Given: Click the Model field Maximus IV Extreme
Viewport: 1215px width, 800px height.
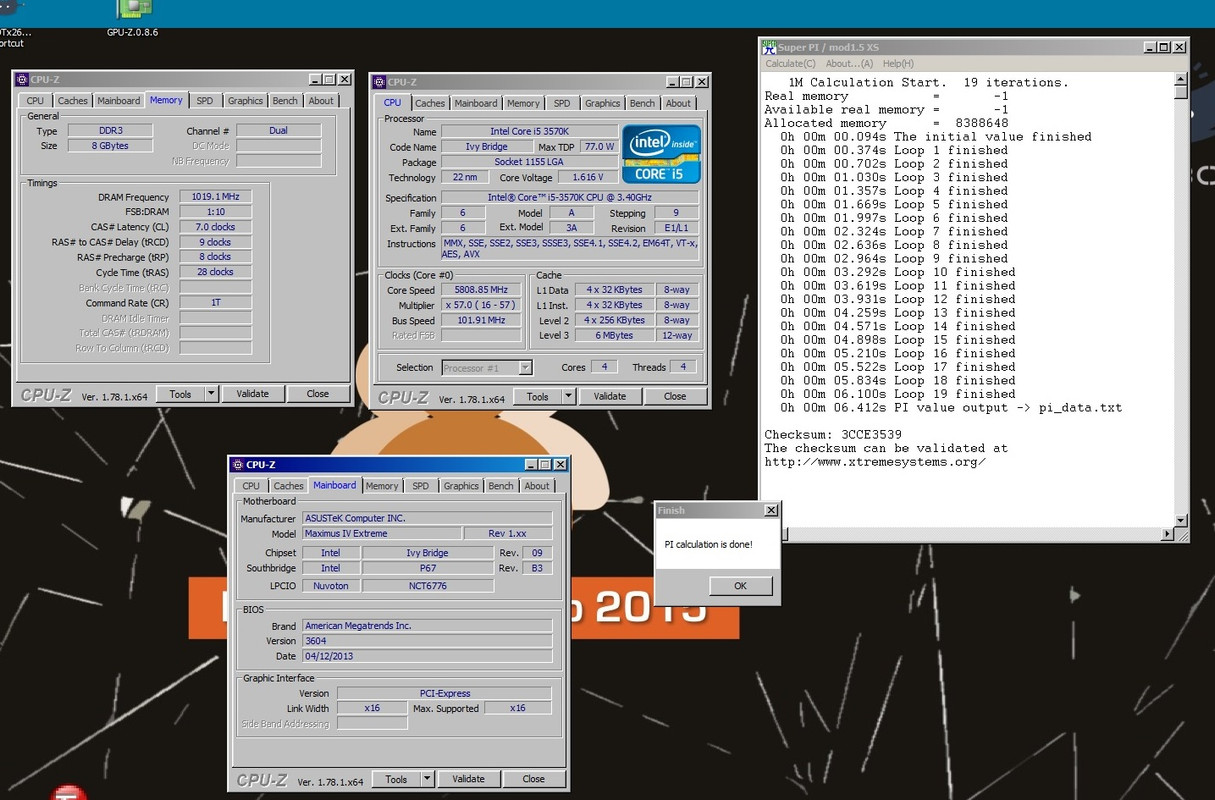Looking at the screenshot, I should point(381,534).
